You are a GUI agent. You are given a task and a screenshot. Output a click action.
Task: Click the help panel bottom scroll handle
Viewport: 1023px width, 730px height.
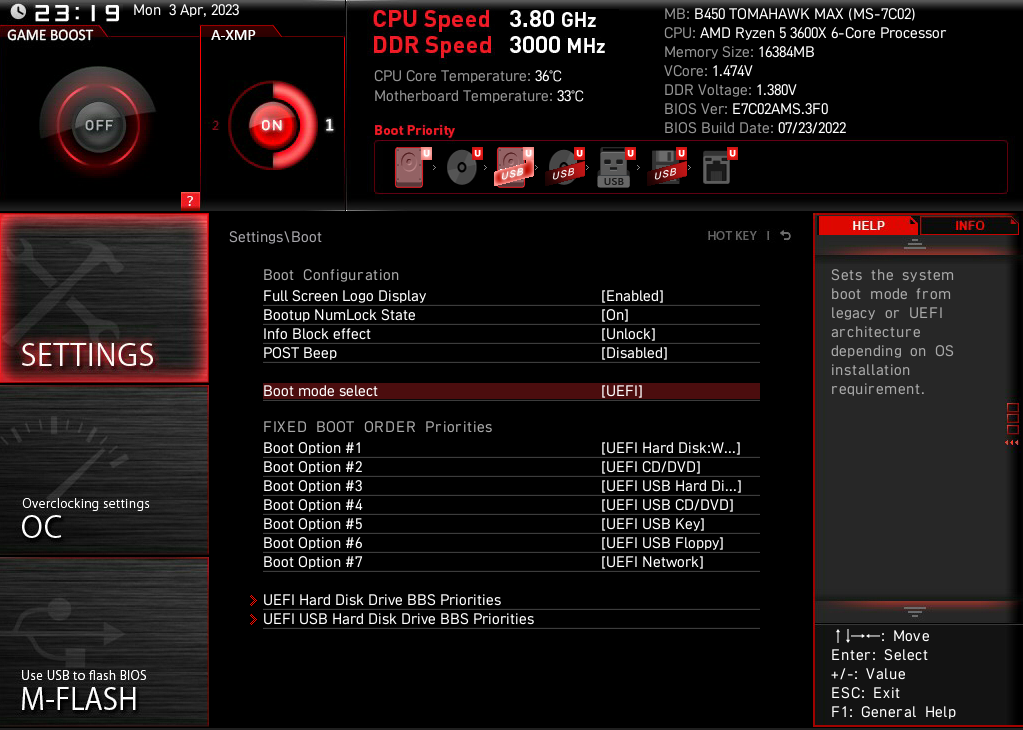pos(915,611)
